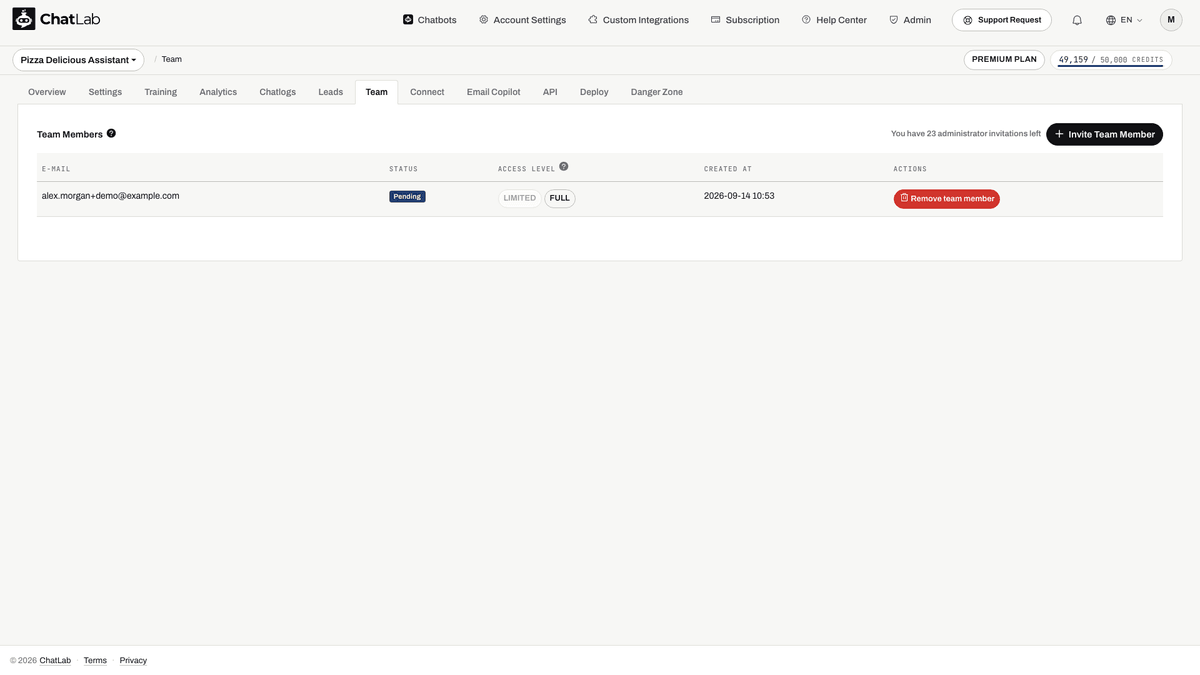
Task: Switch to the API tab
Action: click(x=550, y=92)
